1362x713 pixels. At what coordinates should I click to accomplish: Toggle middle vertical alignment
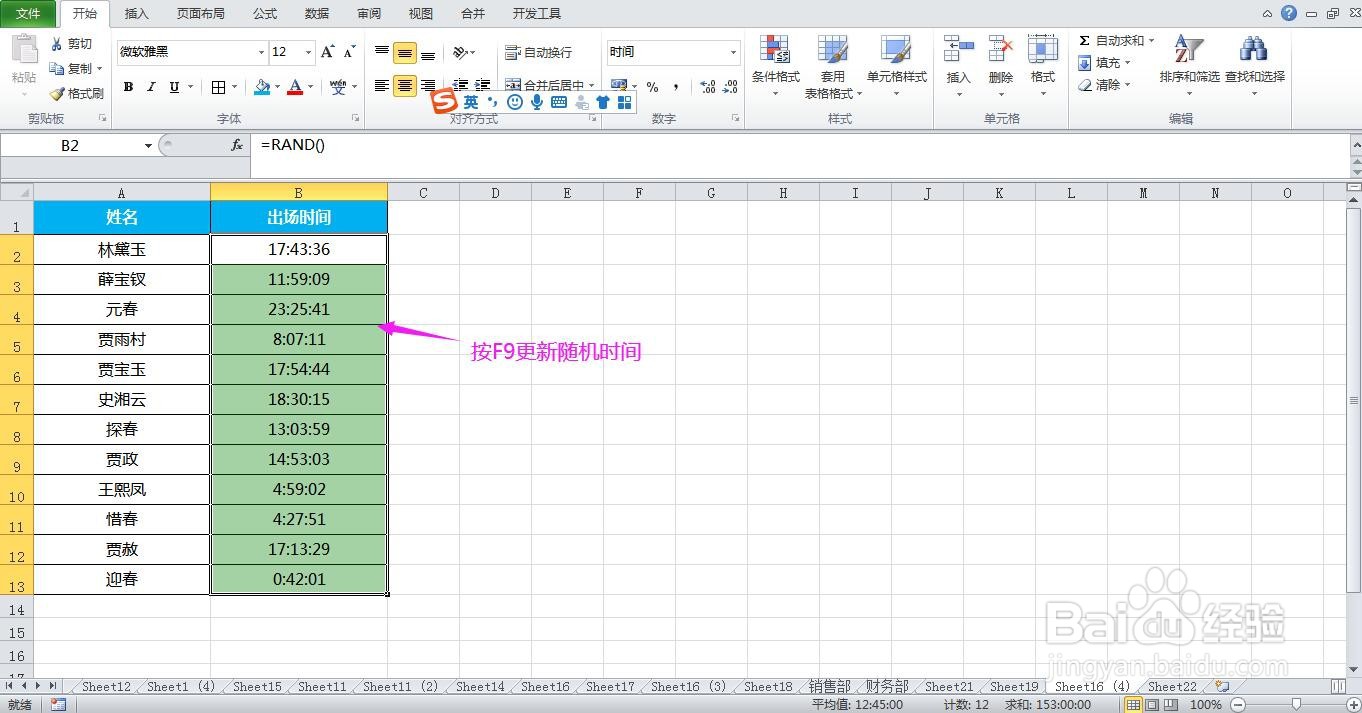coord(405,52)
